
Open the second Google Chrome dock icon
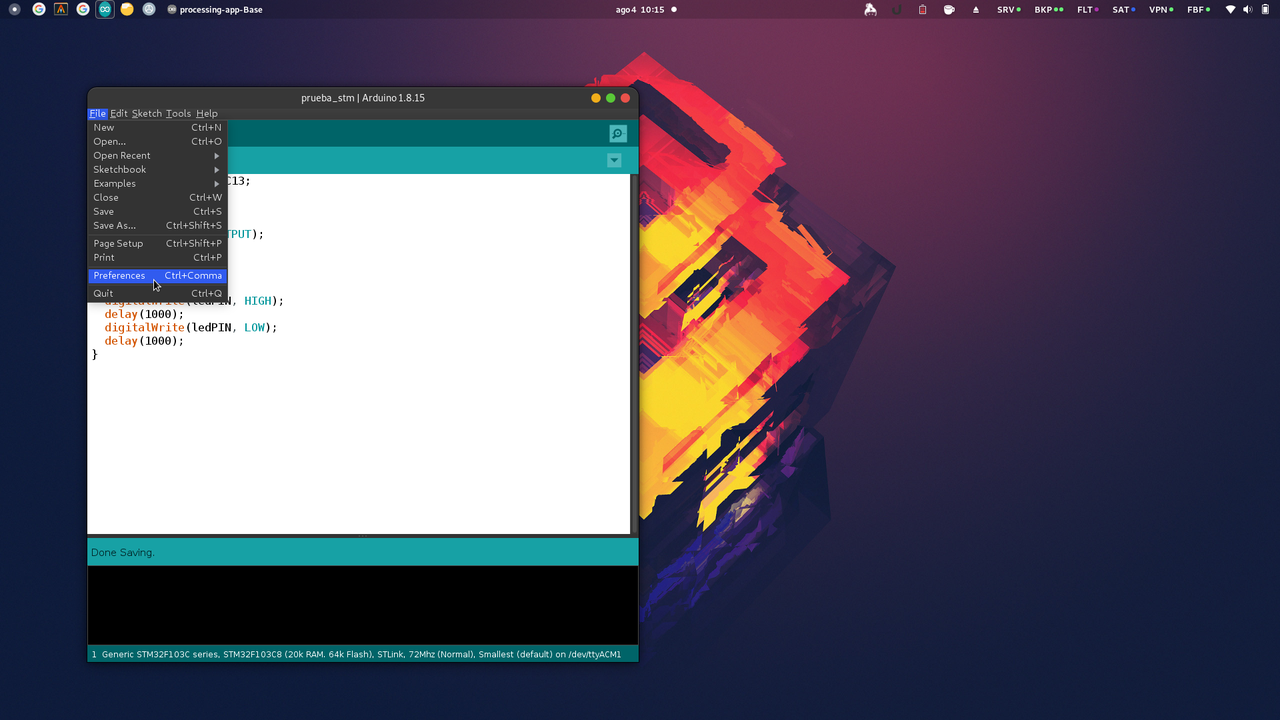pyautogui.click(x=83, y=9)
